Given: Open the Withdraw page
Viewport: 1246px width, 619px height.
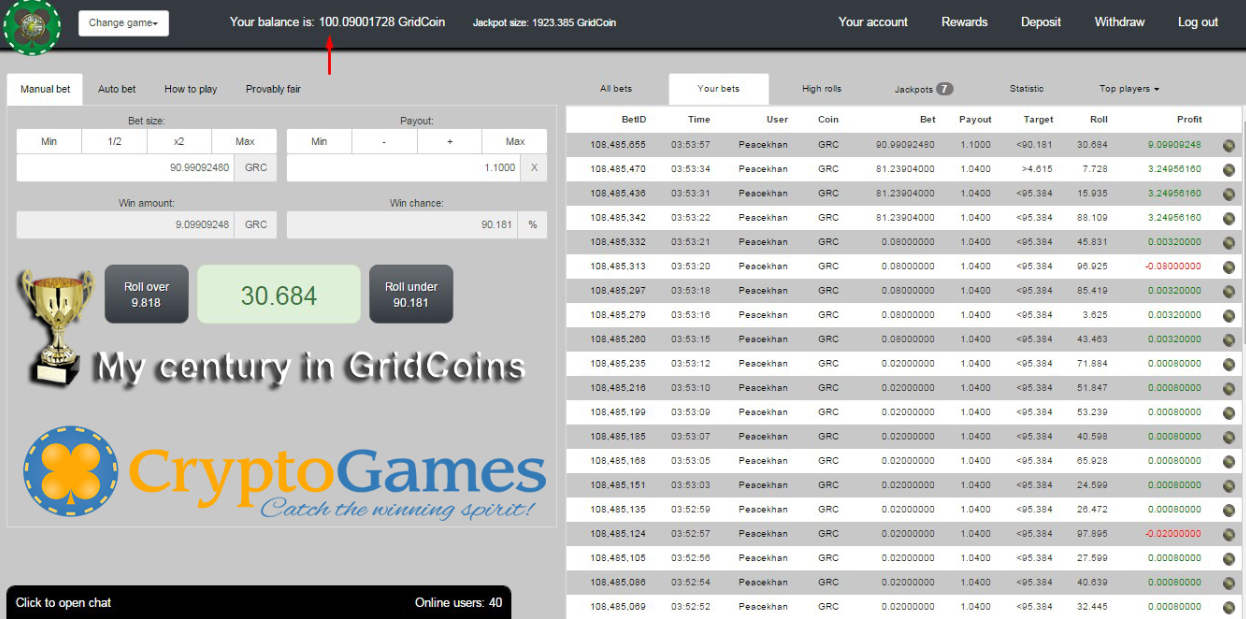Looking at the screenshot, I should (x=1120, y=22).
